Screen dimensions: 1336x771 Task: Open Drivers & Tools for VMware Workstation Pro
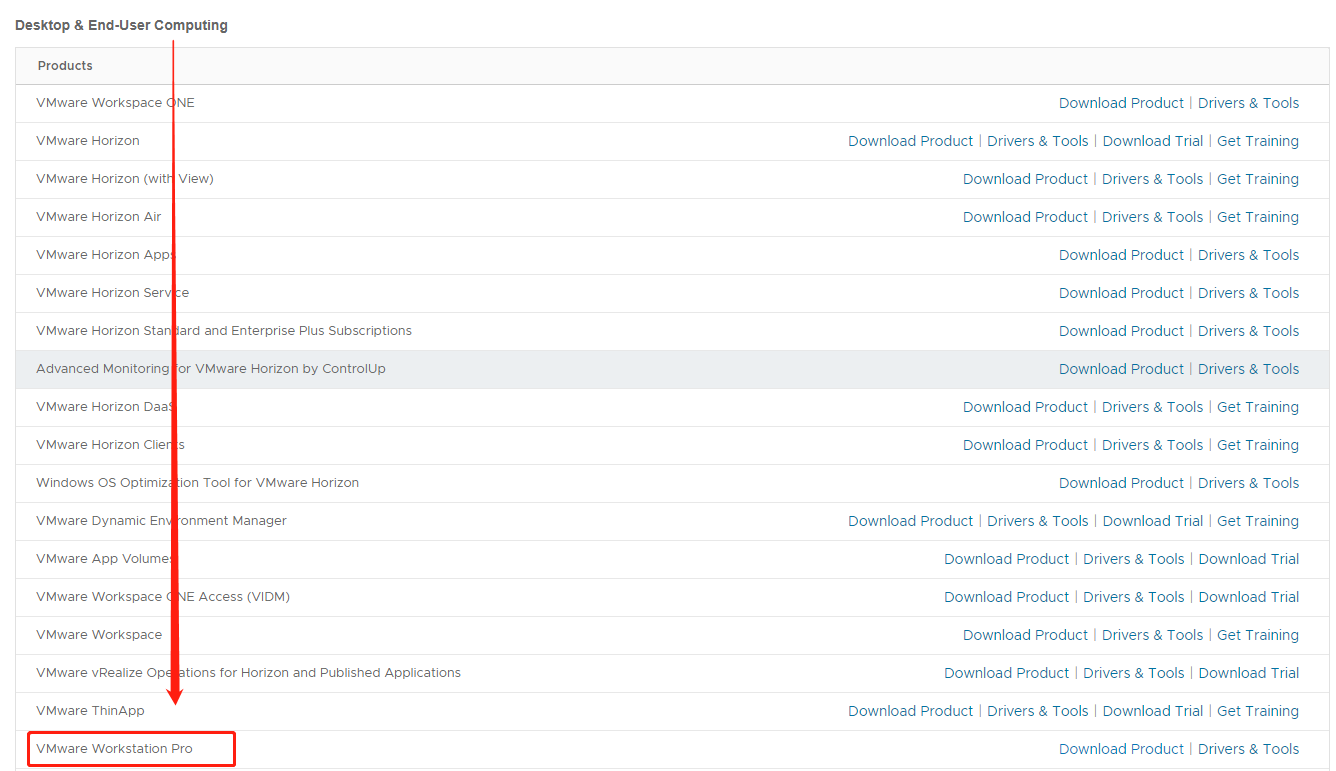click(1248, 749)
